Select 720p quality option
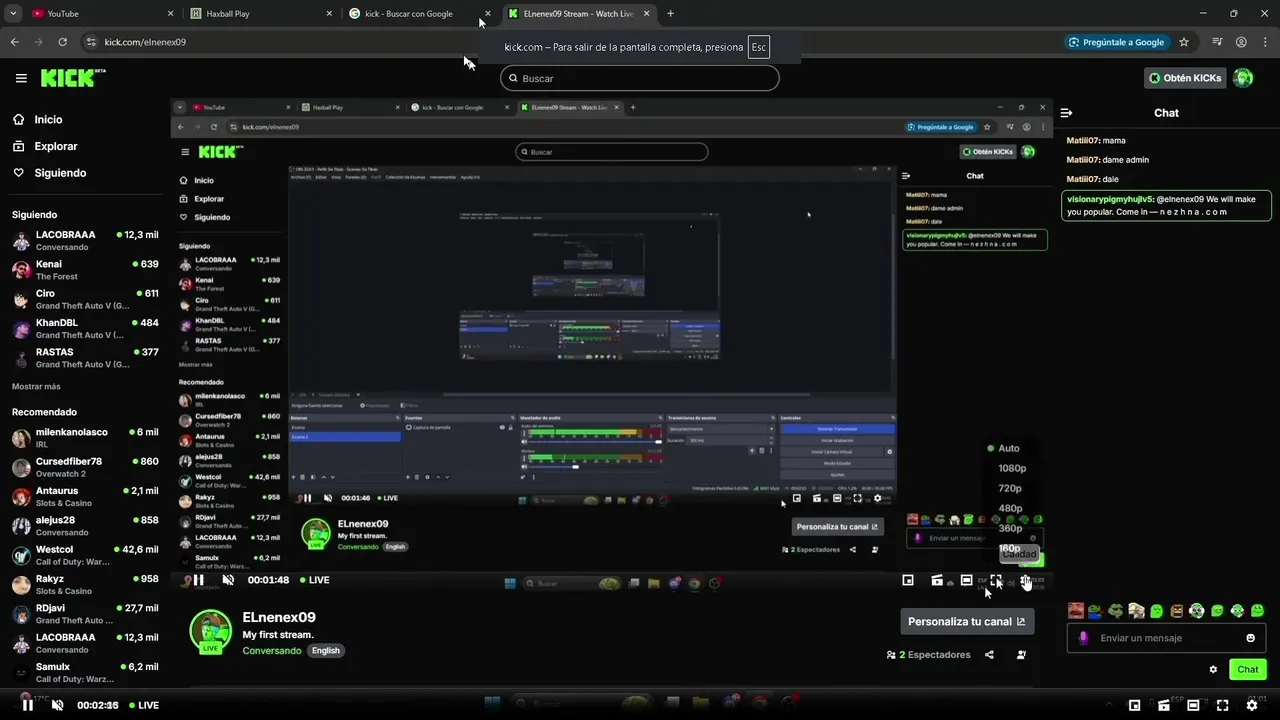The width and height of the screenshot is (1280, 720). [x=1010, y=488]
